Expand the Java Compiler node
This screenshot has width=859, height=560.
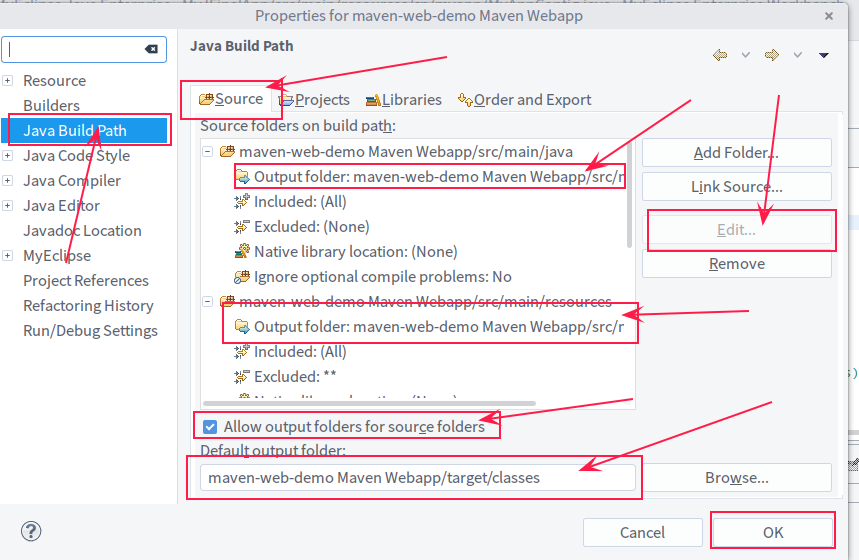pyautogui.click(x=8, y=180)
